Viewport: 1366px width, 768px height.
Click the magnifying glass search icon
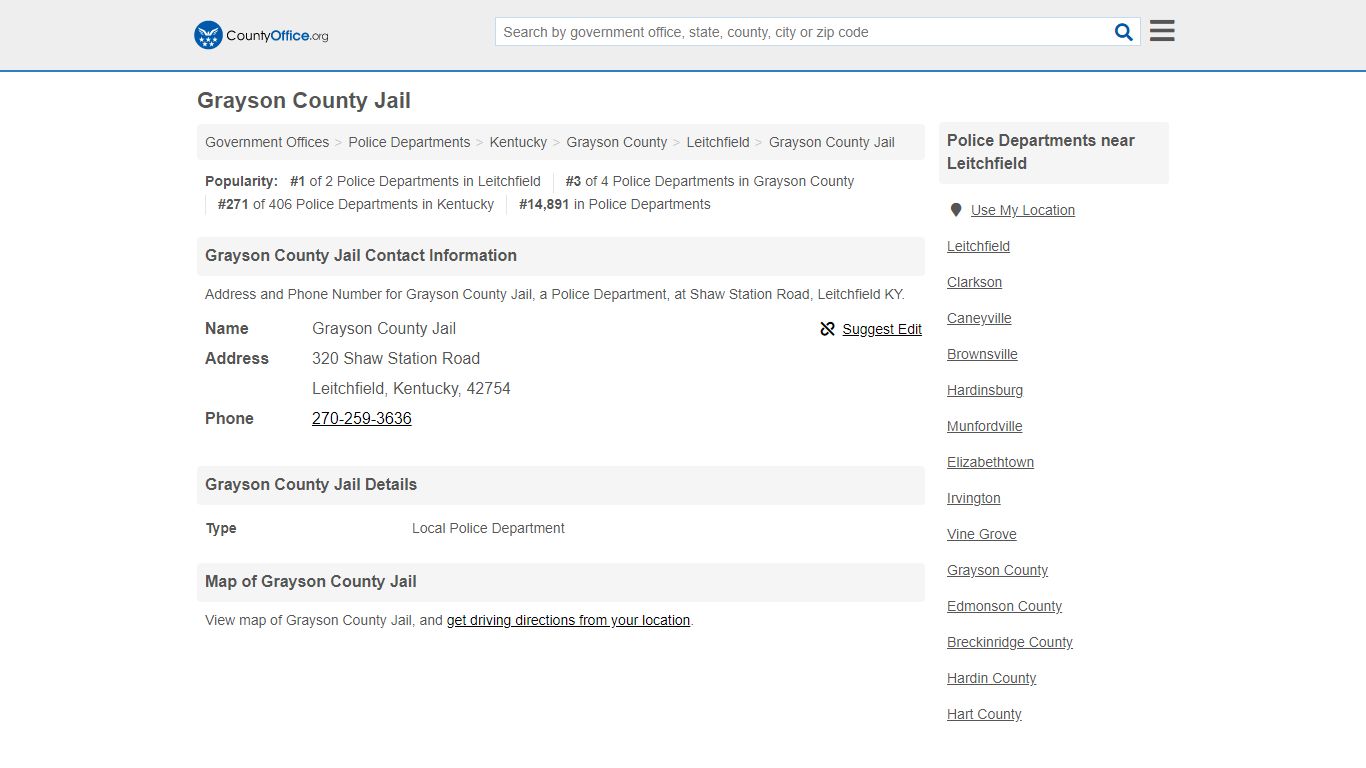tap(1124, 32)
